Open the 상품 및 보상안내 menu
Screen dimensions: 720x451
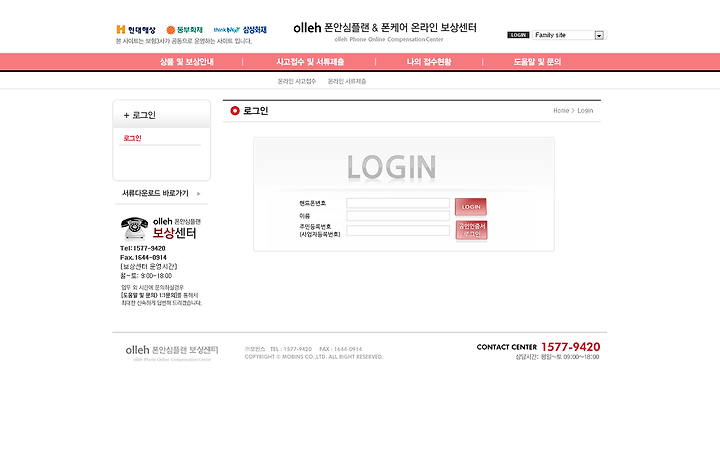tap(186, 62)
